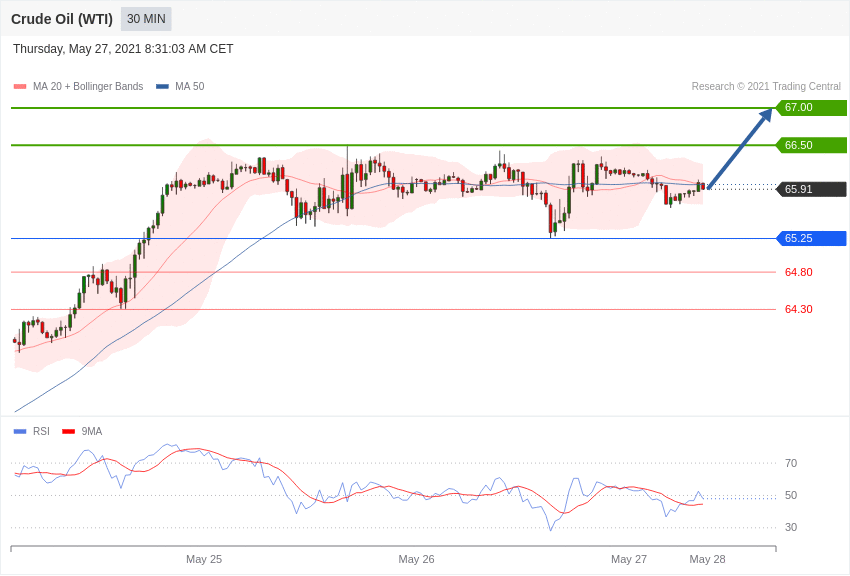Toggle the MA 20 + Bollinger Bands legend label
This screenshot has height=576, width=850.
[88, 87]
